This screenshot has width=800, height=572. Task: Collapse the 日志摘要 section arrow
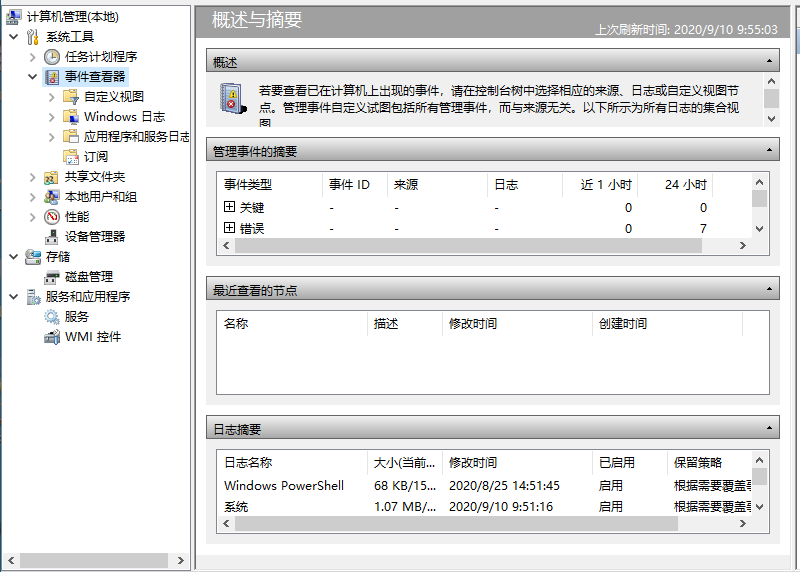click(769, 428)
